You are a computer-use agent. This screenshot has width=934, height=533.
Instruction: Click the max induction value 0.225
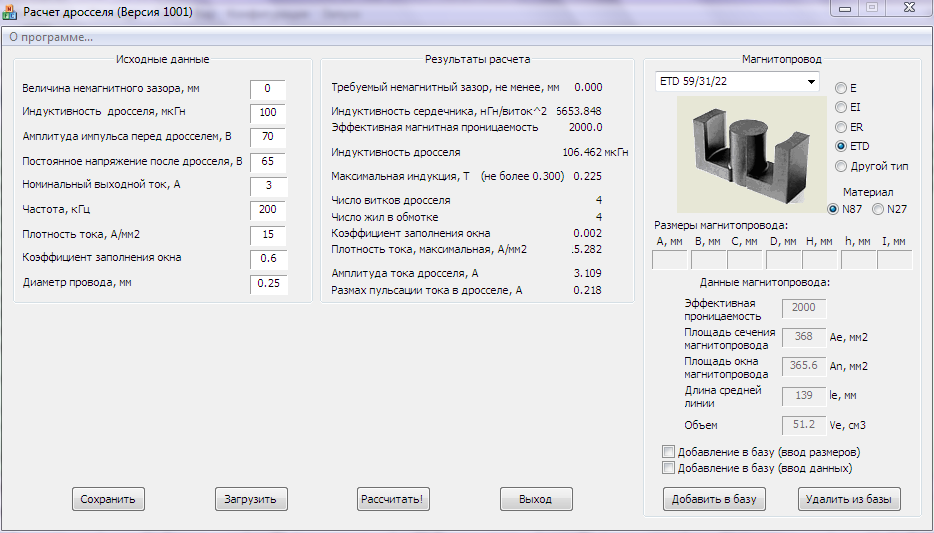click(587, 176)
